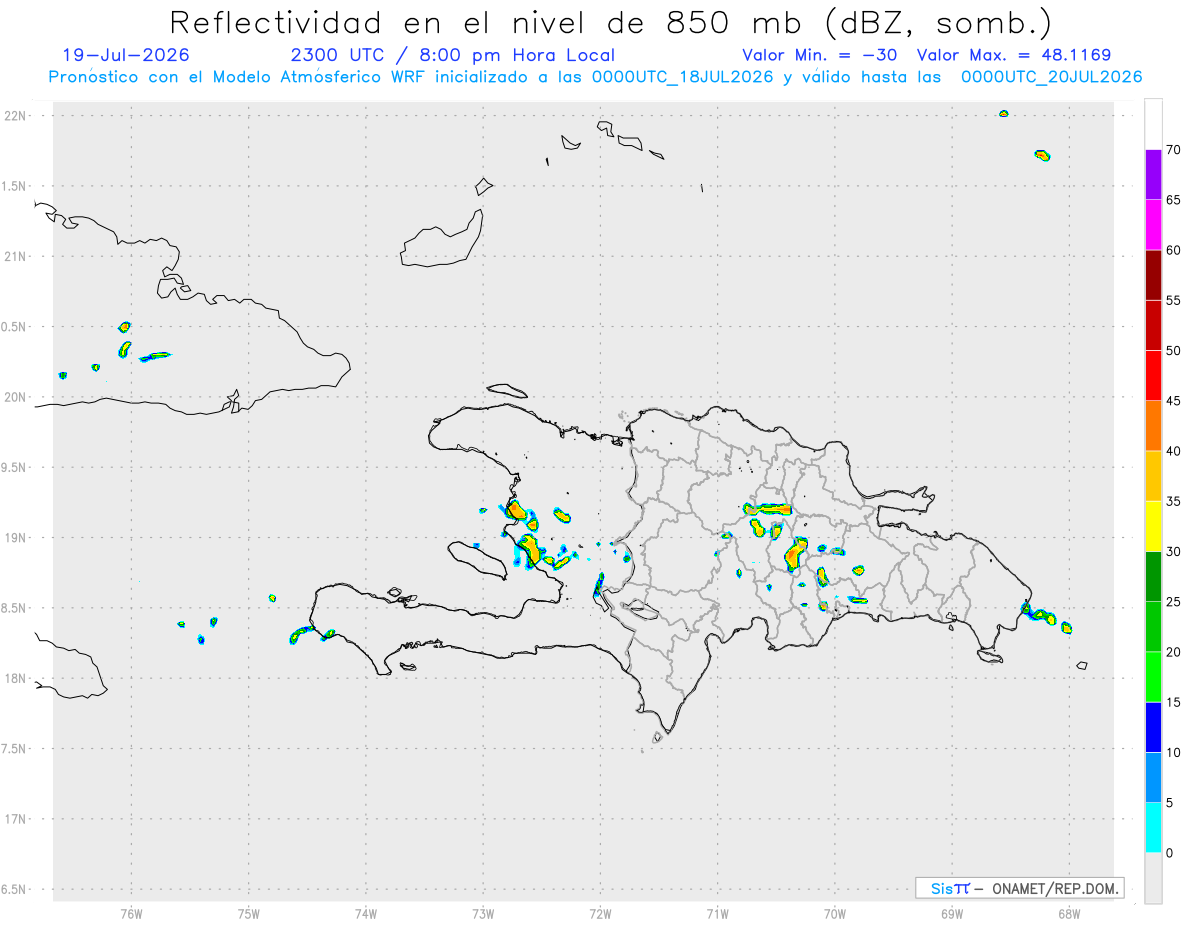This screenshot has height=927, width=1200.
Task: Click the crimson 50–55 dBZ color band
Action: point(1153,325)
